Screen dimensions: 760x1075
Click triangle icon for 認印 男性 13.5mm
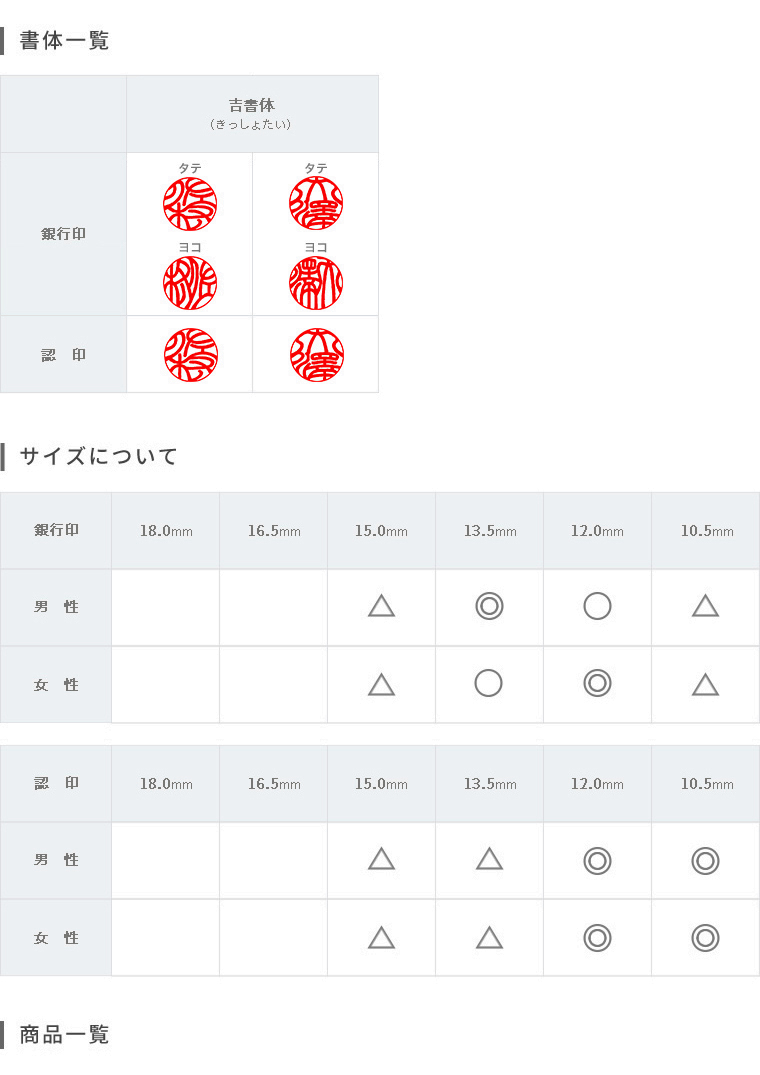tap(489, 858)
